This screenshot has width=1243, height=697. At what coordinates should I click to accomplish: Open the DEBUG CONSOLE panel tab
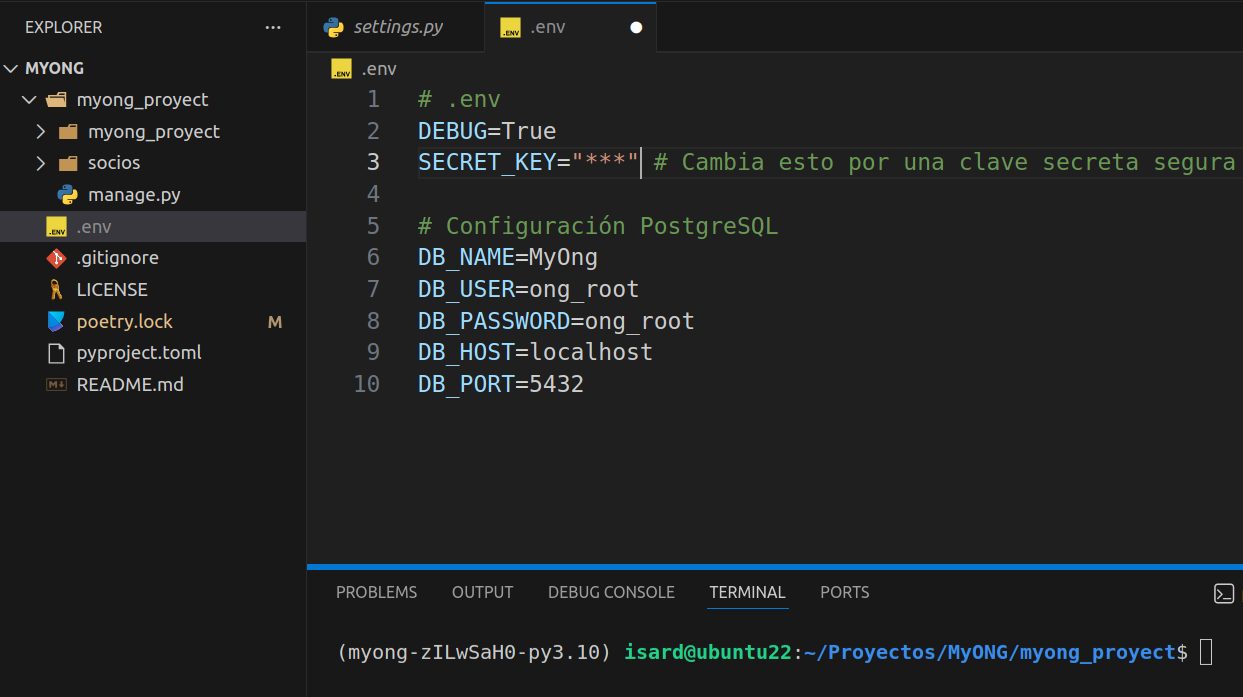coord(611,592)
